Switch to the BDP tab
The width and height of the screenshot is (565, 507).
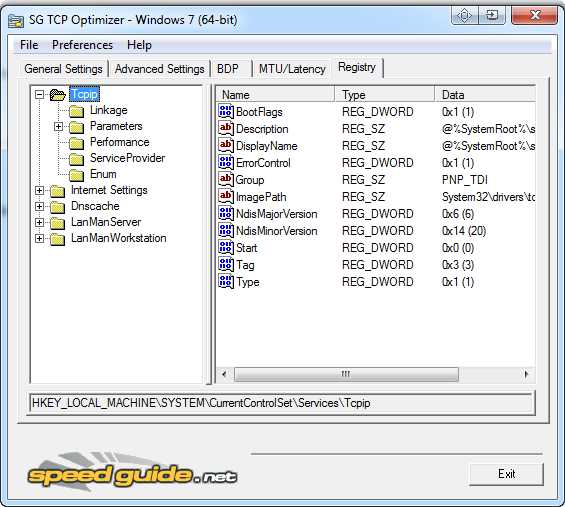(x=231, y=68)
